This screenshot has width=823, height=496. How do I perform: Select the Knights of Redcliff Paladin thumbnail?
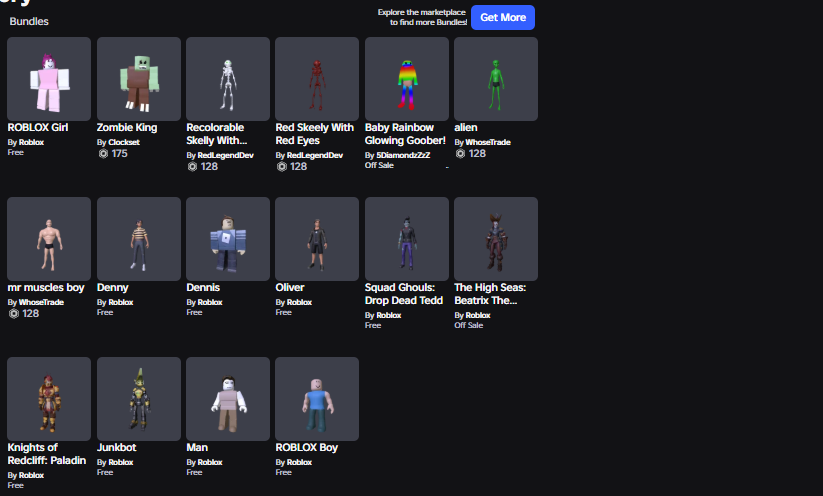click(x=49, y=399)
